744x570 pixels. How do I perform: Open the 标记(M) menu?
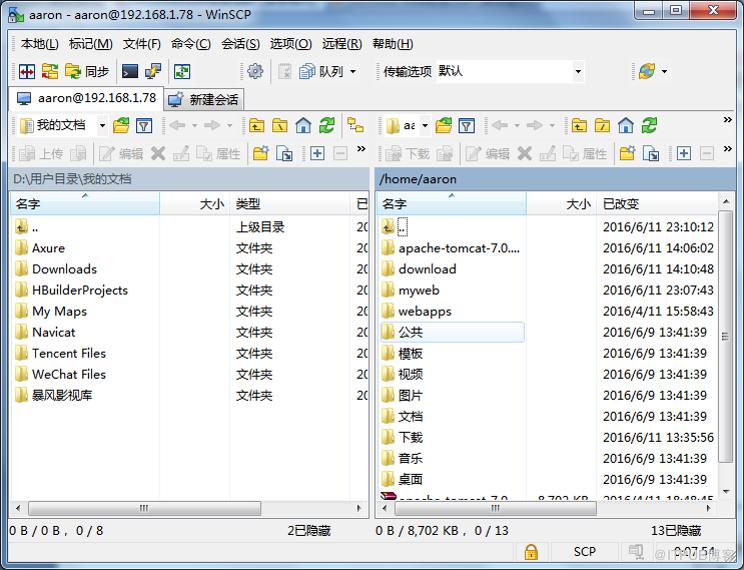coord(91,44)
